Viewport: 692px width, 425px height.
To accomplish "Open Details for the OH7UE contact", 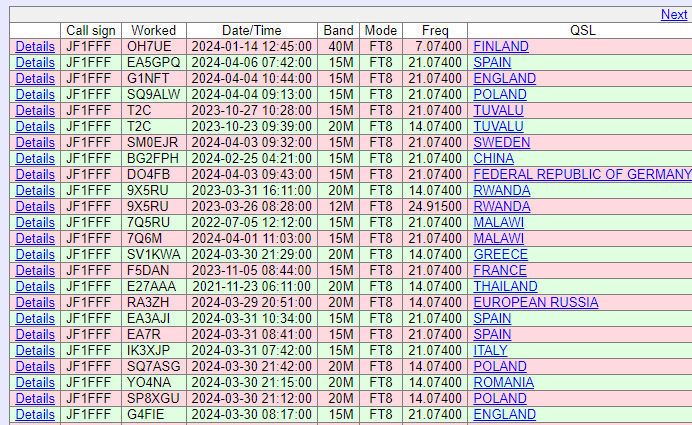I will coord(35,47).
